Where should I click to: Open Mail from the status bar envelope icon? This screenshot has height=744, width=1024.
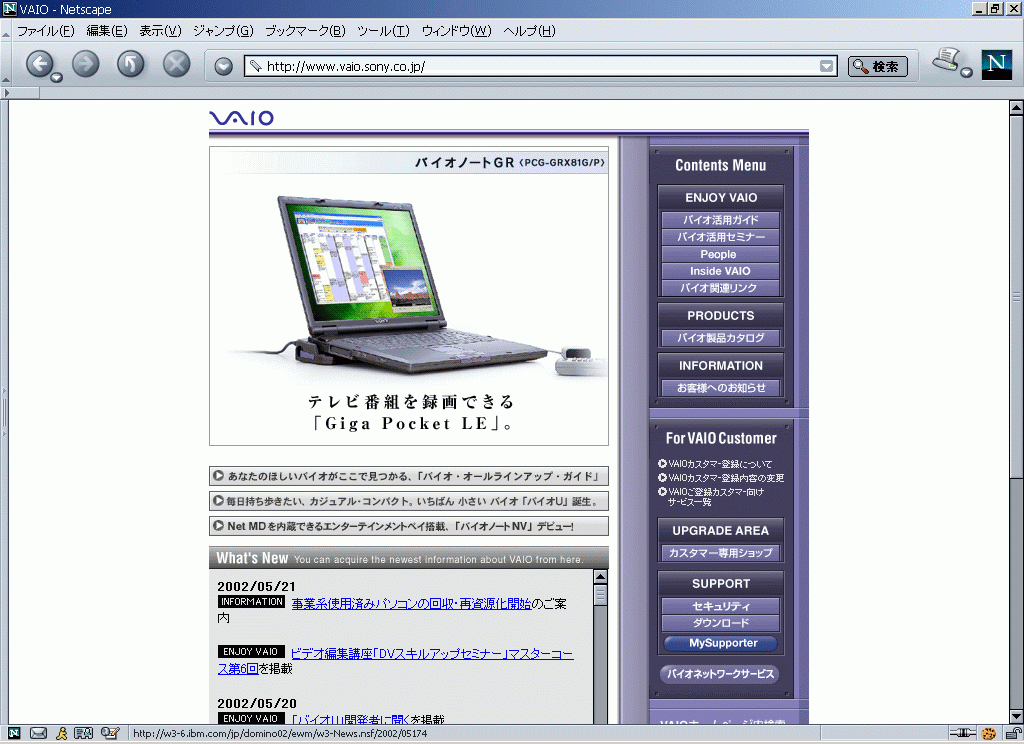pos(39,734)
